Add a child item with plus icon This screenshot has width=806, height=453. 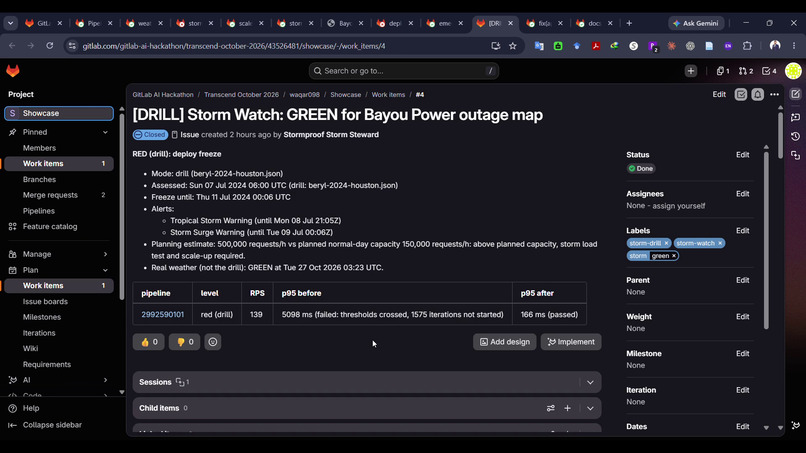coord(567,408)
